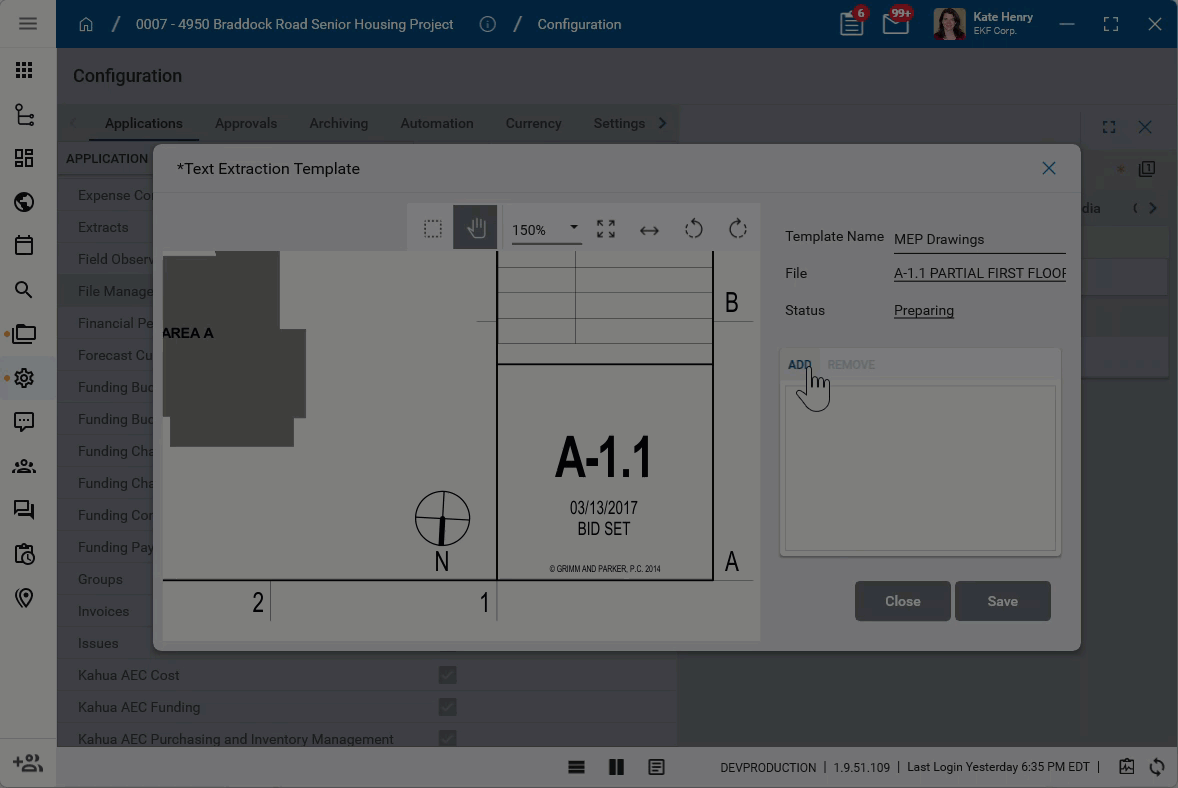Click the fit to screen icon
Image resolution: width=1178 pixels, height=788 pixels.
click(606, 229)
